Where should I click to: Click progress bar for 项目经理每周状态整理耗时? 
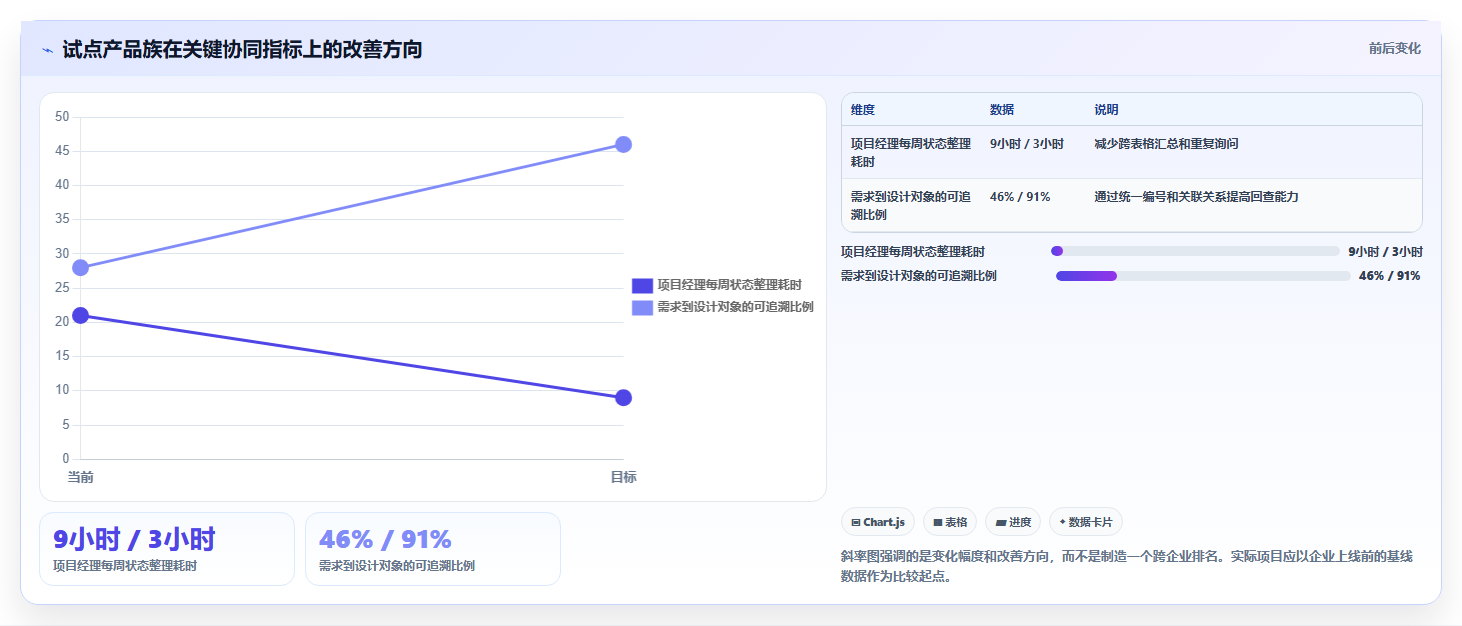point(1195,251)
